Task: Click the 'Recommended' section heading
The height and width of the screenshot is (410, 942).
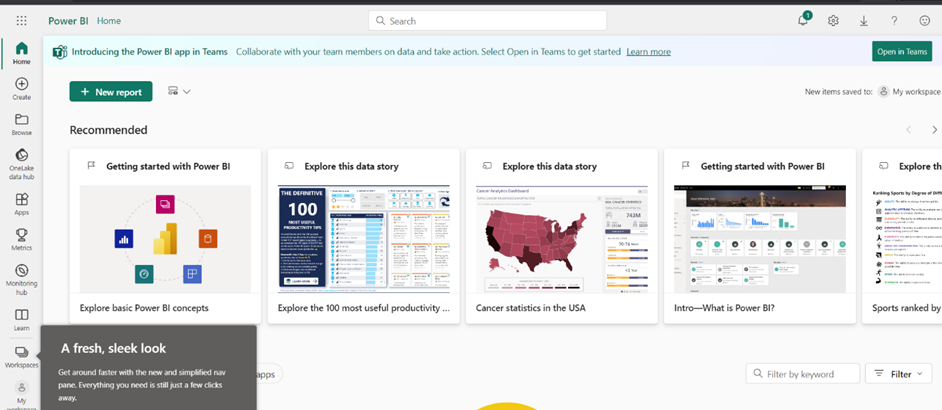Action: click(108, 130)
